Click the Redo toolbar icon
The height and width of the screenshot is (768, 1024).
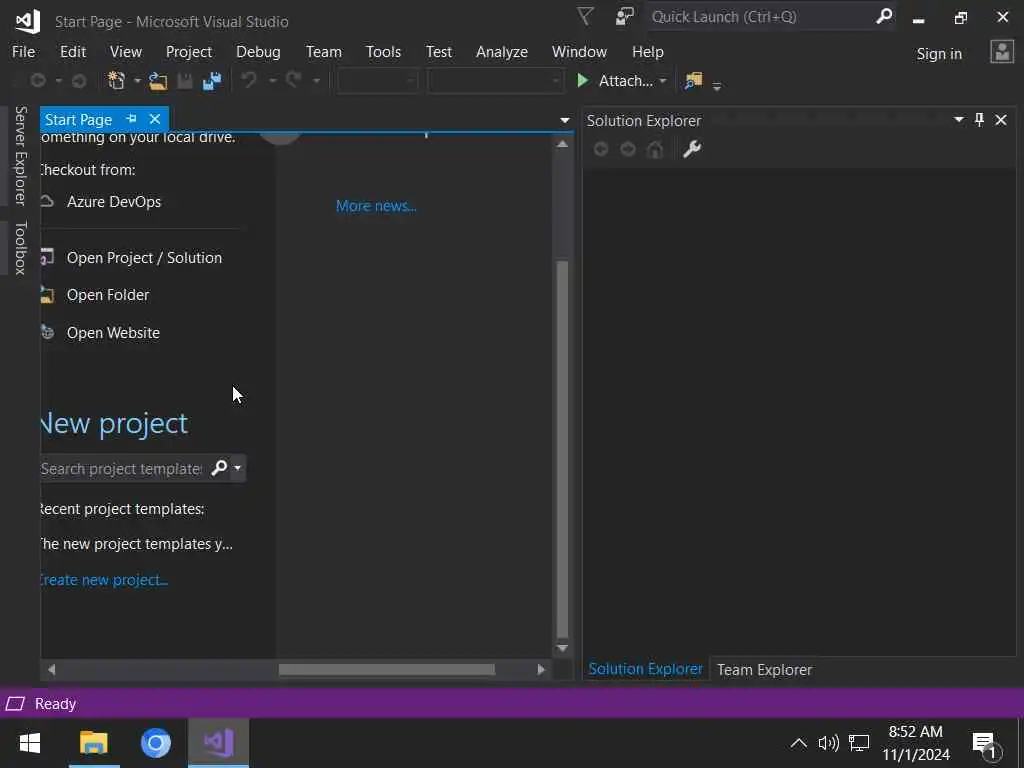[293, 80]
